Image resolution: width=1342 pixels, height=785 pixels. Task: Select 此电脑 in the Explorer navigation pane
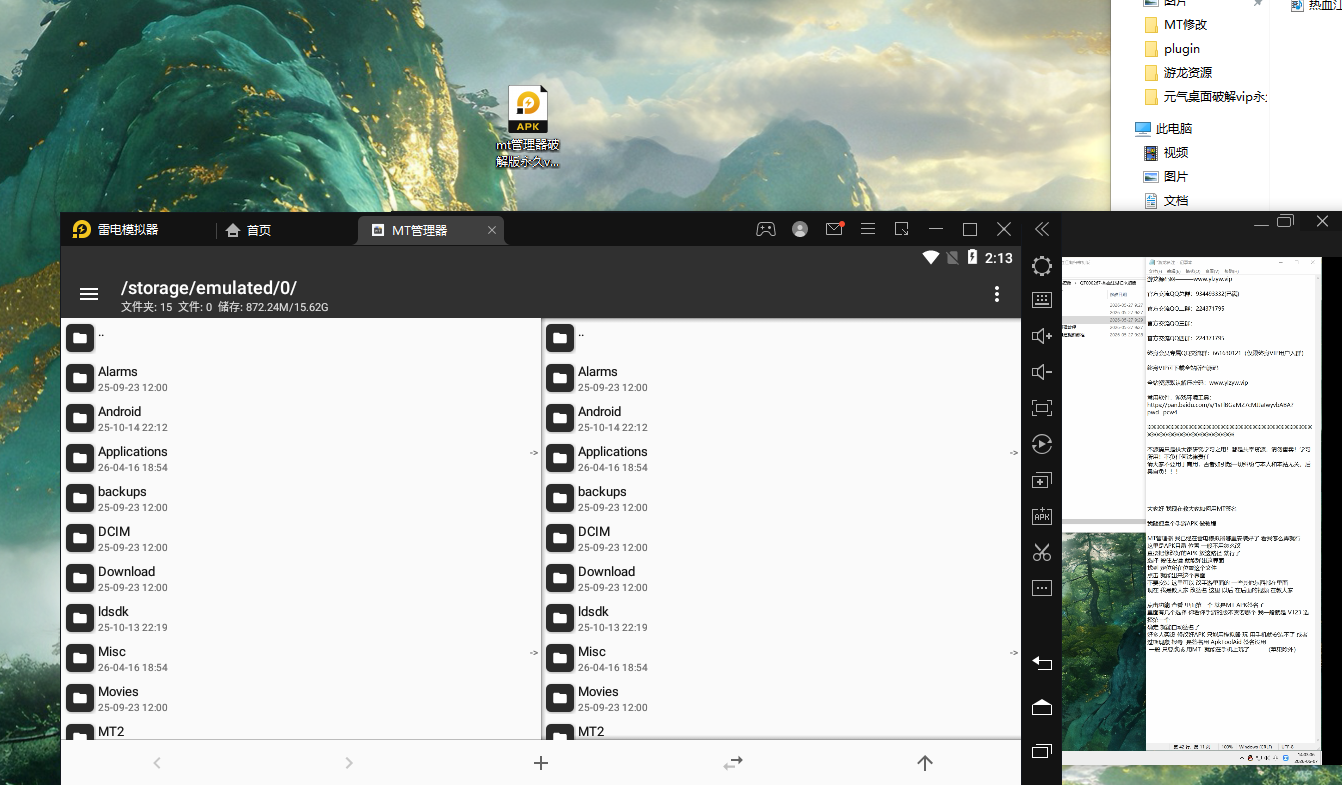point(1164,129)
